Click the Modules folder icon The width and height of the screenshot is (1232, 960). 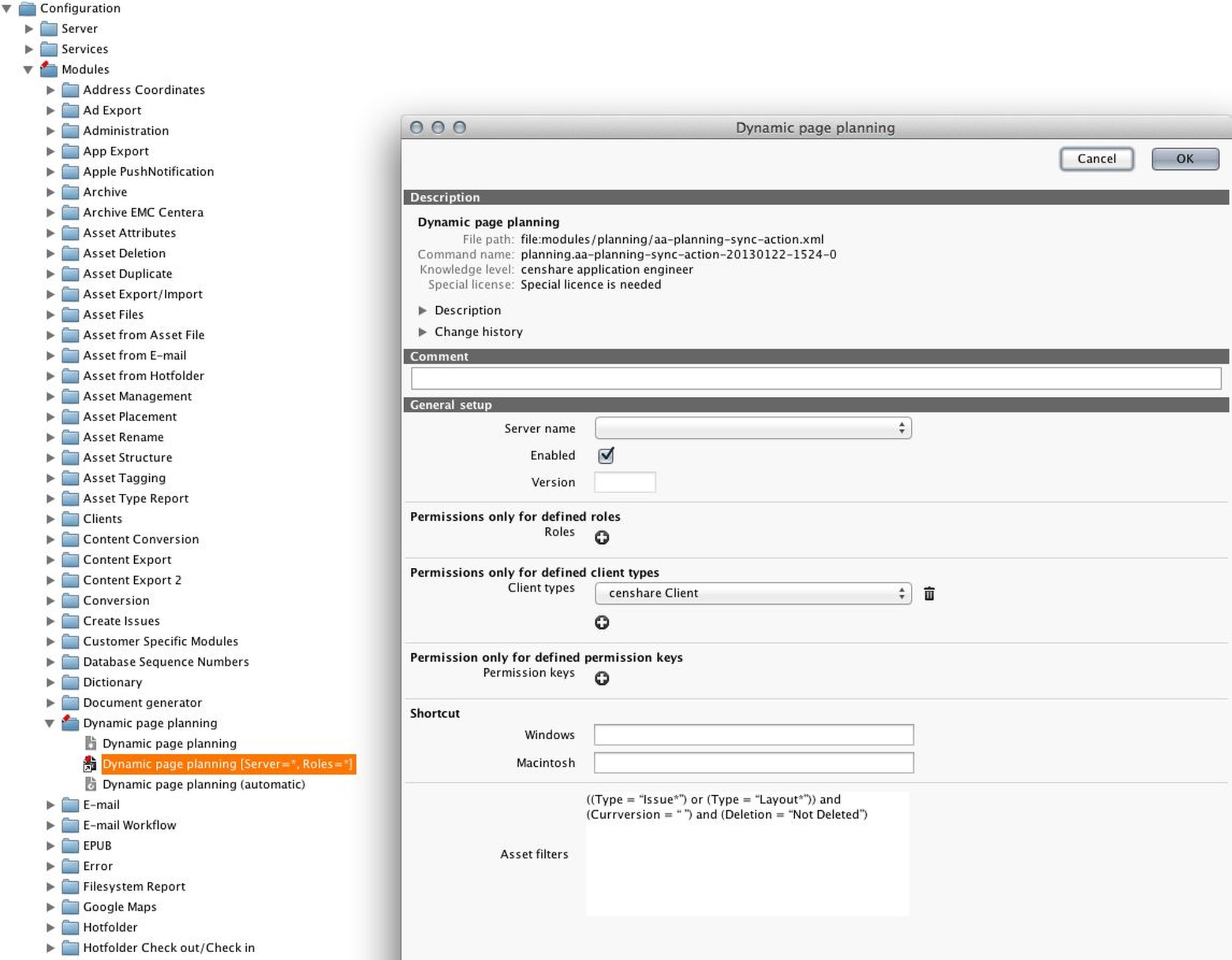49,69
